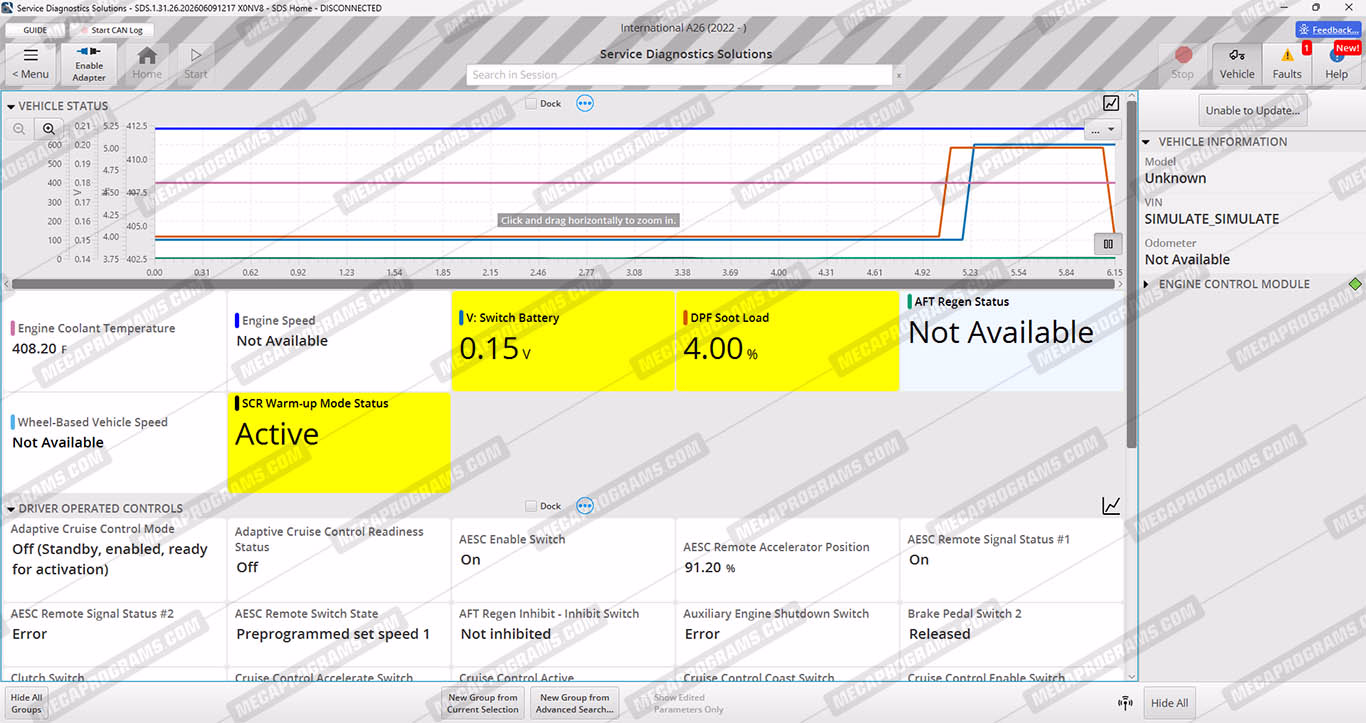Image resolution: width=1366 pixels, height=723 pixels.
Task: Select Auxiliary Engine Shutdown Switch parameter
Action: pos(787,634)
